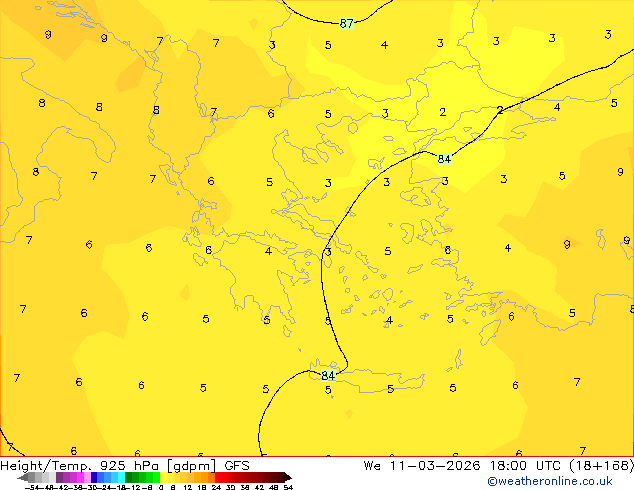Pick the dark purple swatch on the scale
This screenshot has width=634, height=490.
pos(59,477)
